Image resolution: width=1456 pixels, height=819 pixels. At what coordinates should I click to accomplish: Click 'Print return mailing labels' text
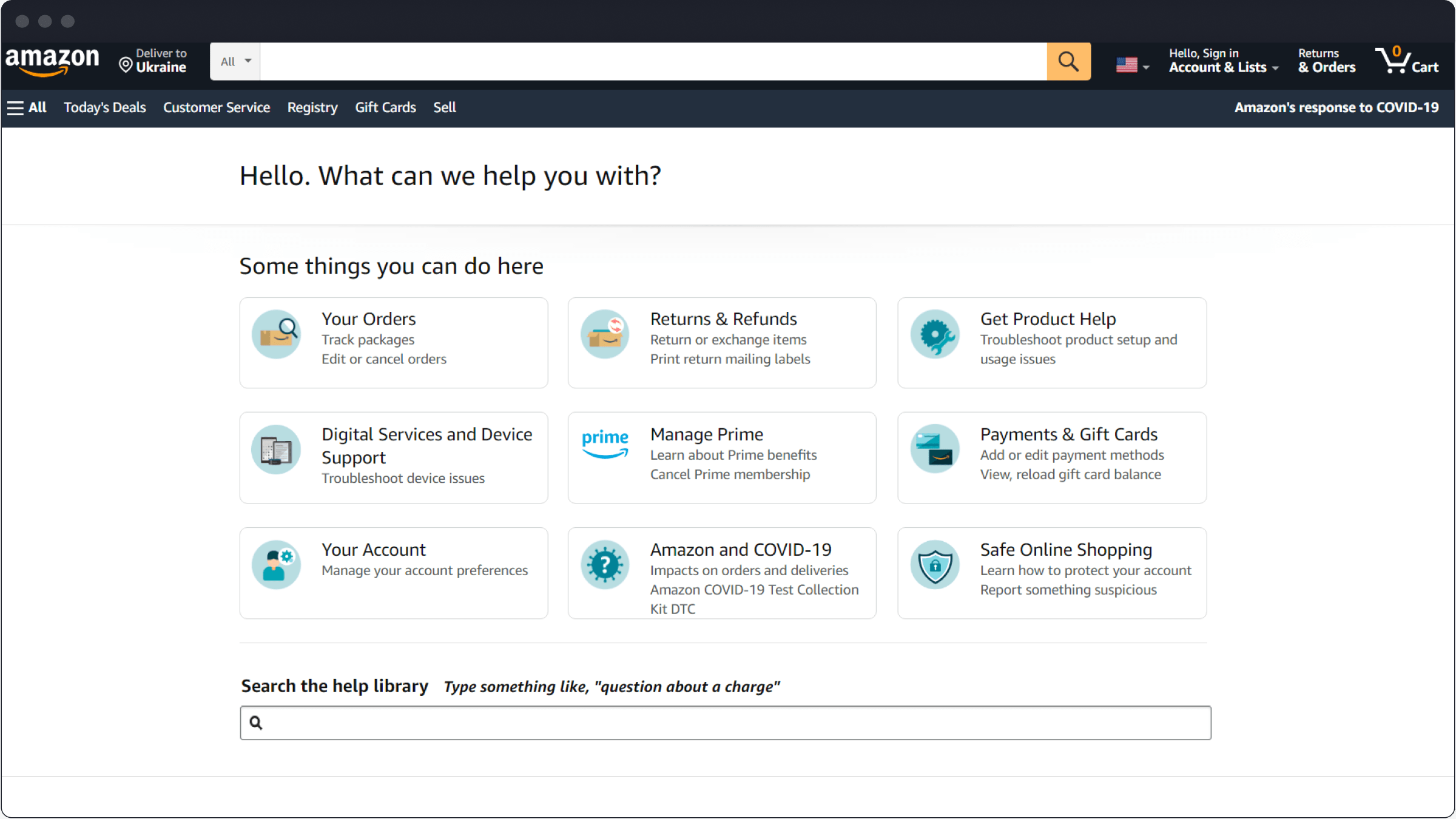(x=730, y=359)
